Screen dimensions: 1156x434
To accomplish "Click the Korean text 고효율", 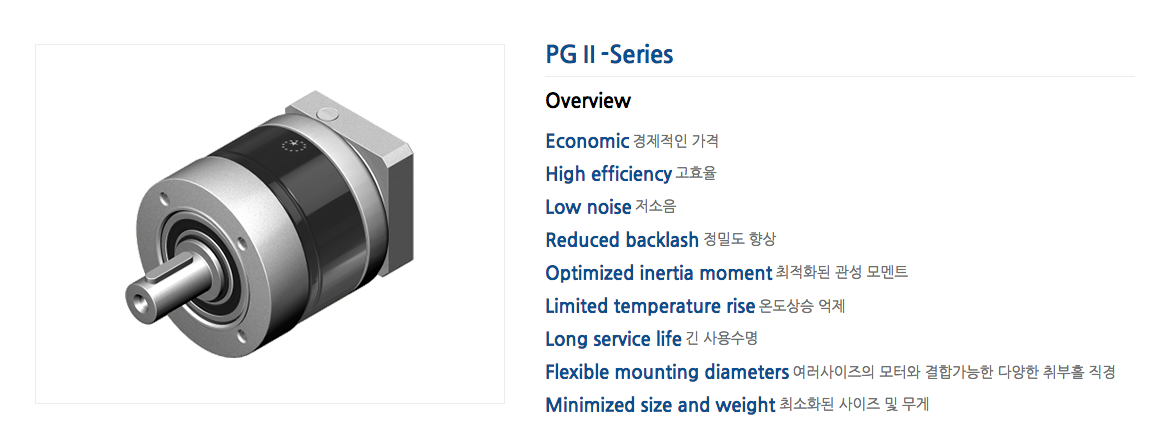I will [696, 174].
